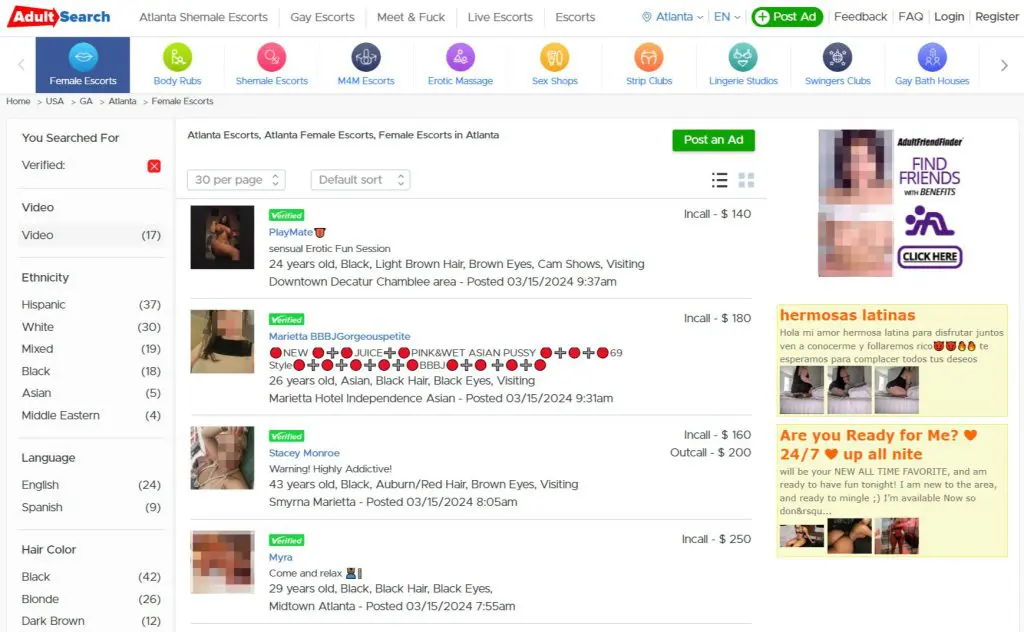Click the green Post an Ad button

point(713,140)
